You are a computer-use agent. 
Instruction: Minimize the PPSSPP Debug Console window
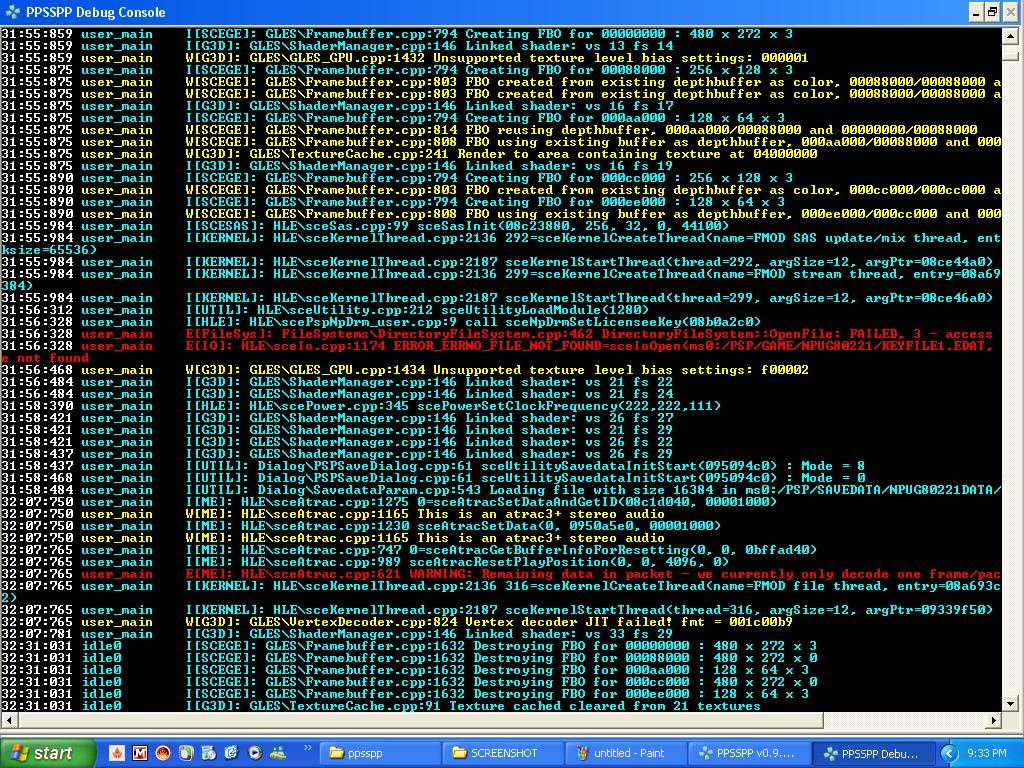975,12
